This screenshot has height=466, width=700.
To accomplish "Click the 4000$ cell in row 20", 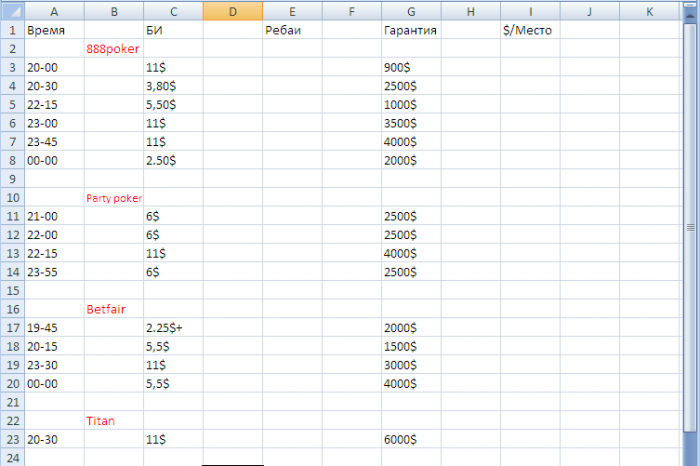I will pyautogui.click(x=411, y=383).
